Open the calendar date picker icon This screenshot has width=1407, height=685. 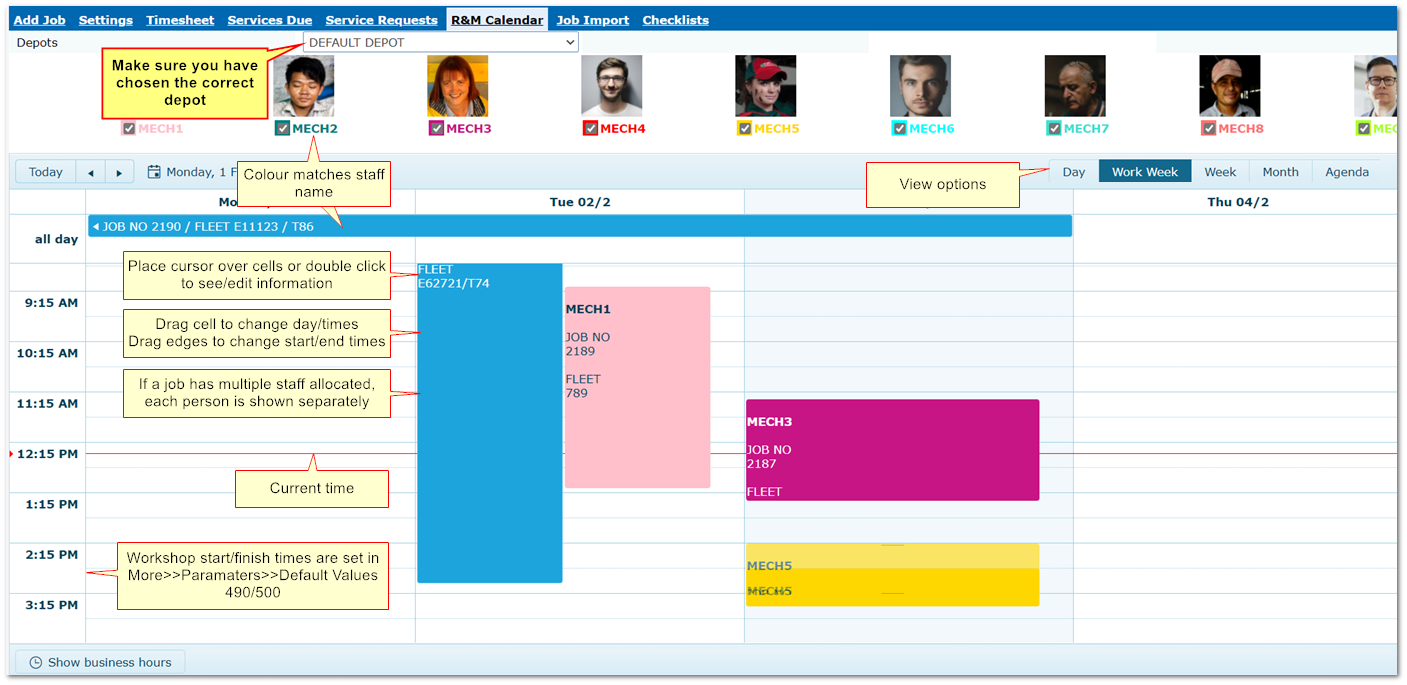point(154,172)
